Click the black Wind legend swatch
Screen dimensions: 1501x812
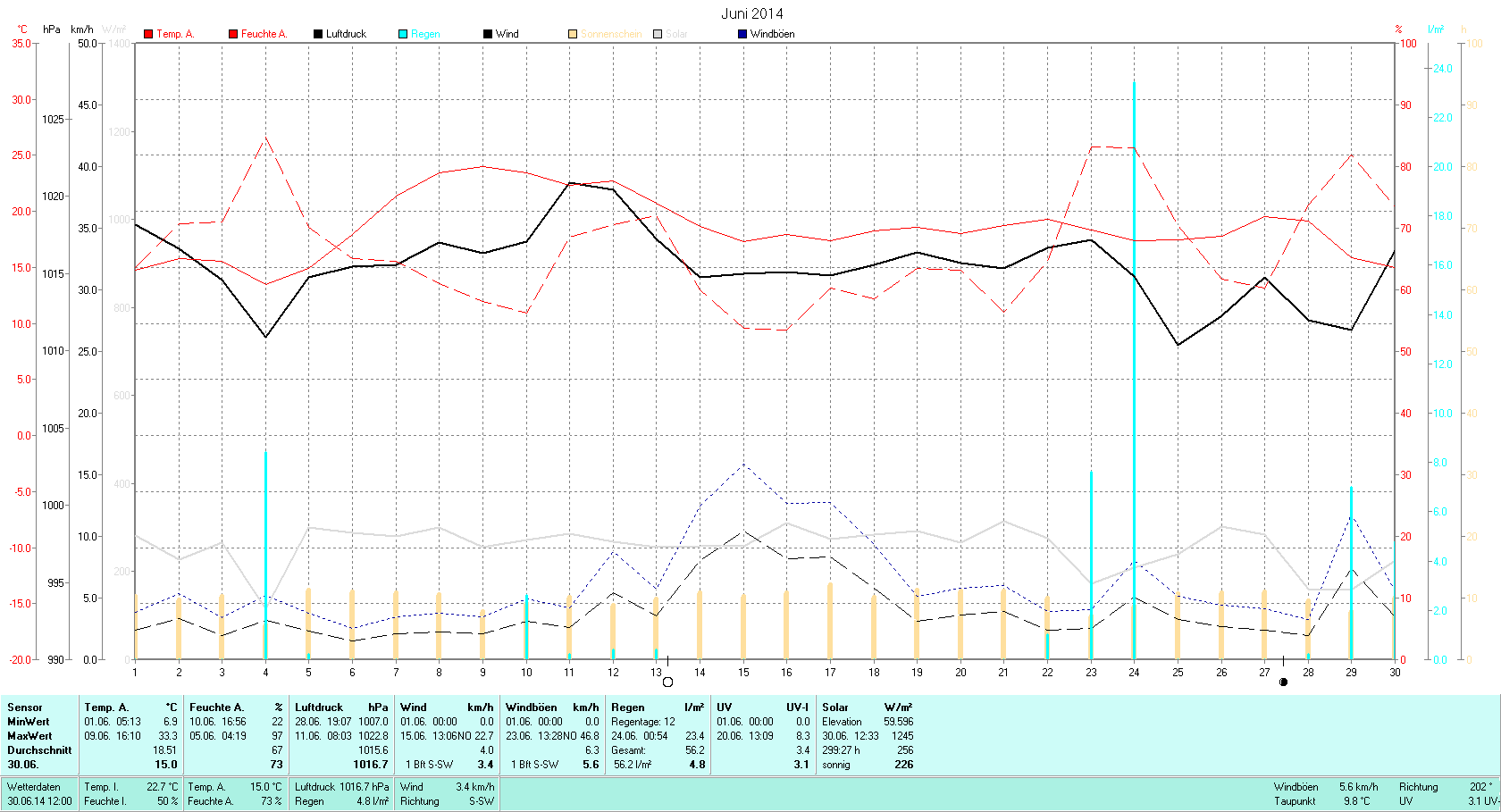488,34
